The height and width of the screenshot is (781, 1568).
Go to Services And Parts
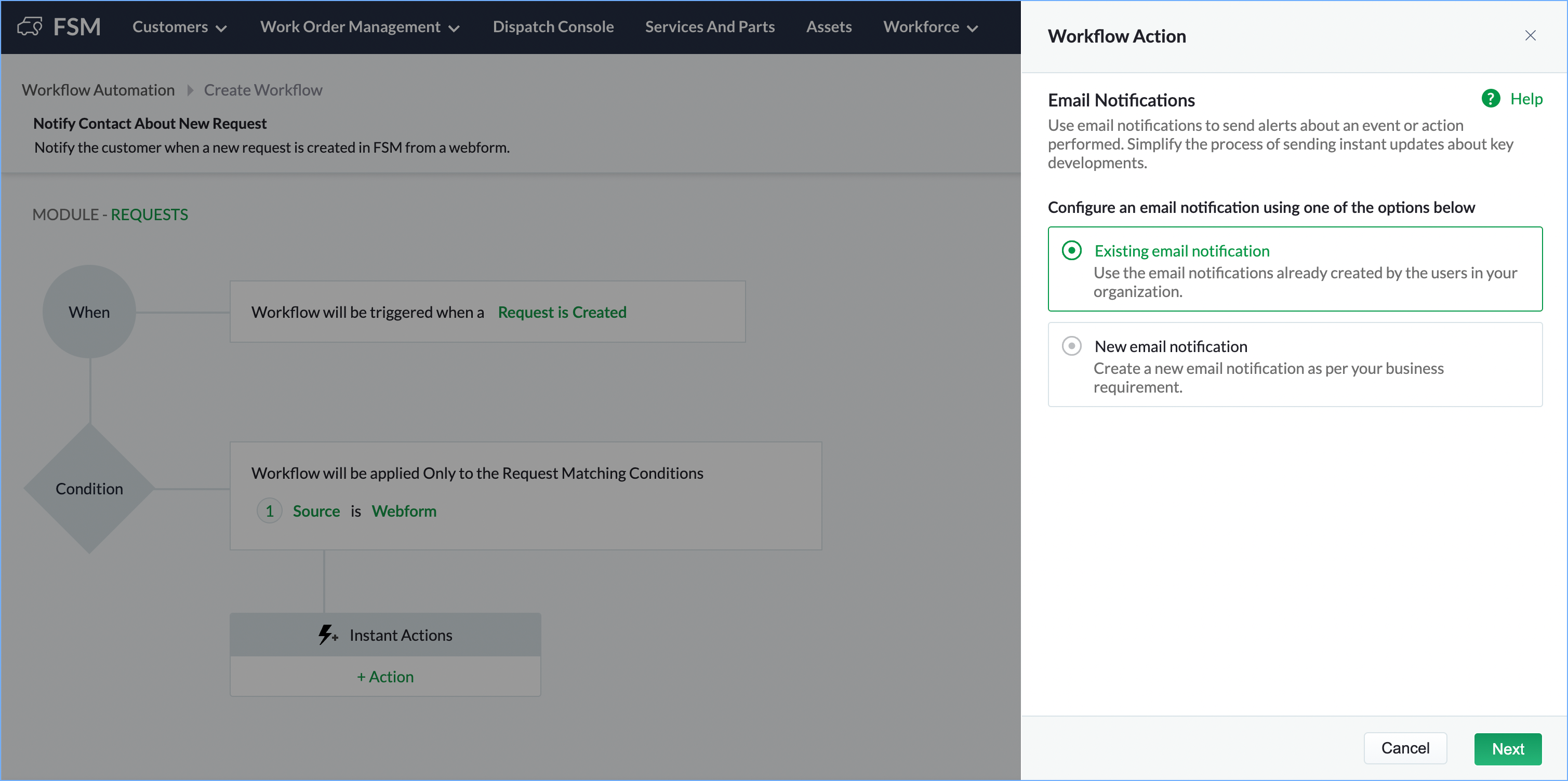tap(710, 27)
